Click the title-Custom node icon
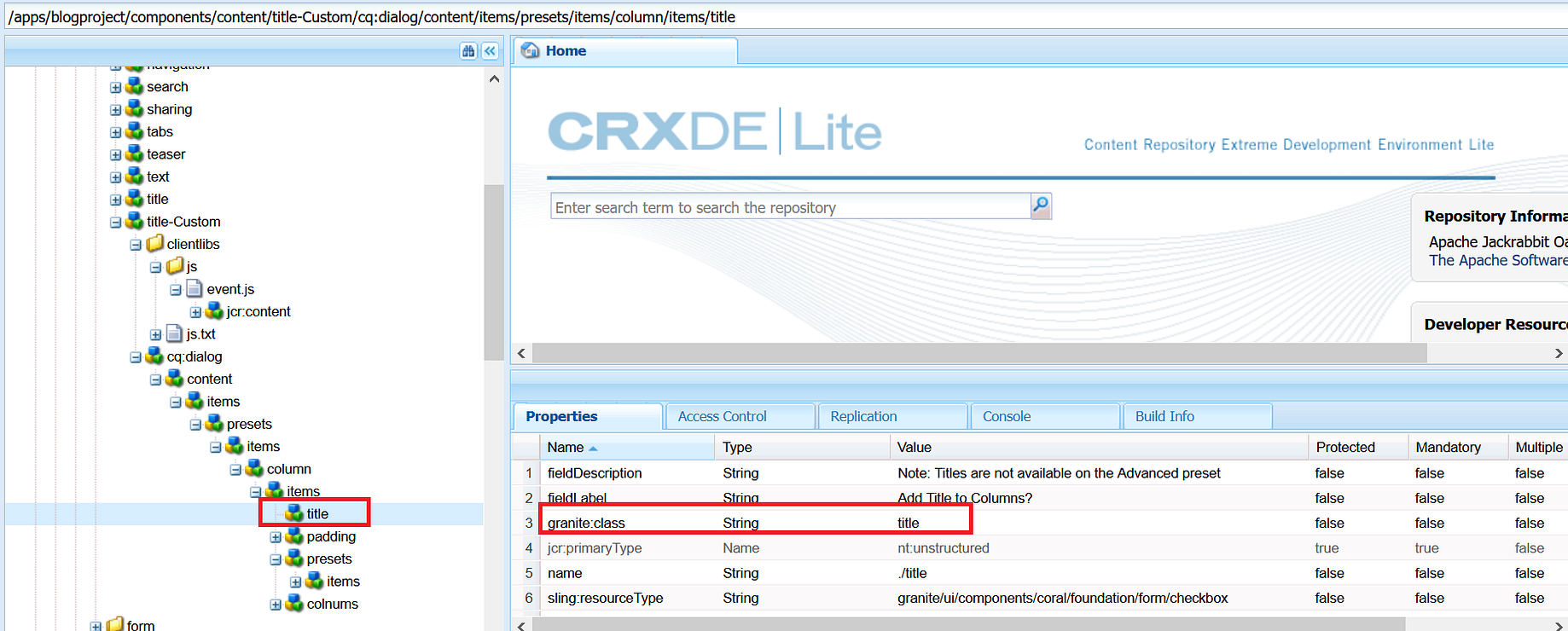The width and height of the screenshot is (1568, 631). [x=134, y=221]
